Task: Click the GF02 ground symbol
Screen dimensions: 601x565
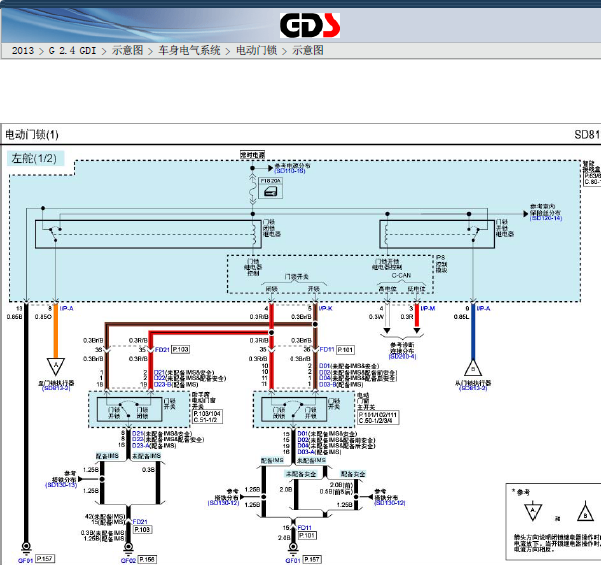Action: (x=128, y=549)
